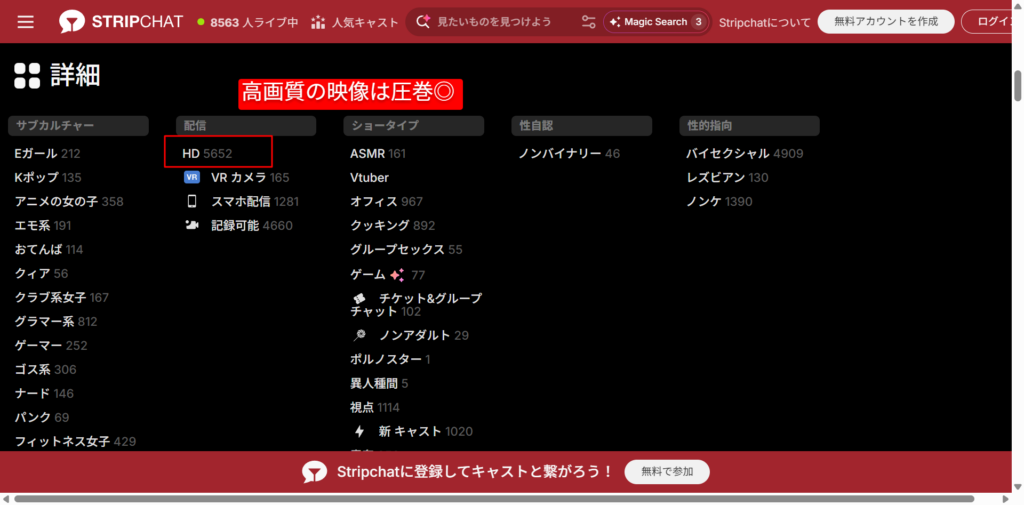The image size is (1024, 505).
Task: Click the sparkle icon beside ゲーム
Action: 397,274
